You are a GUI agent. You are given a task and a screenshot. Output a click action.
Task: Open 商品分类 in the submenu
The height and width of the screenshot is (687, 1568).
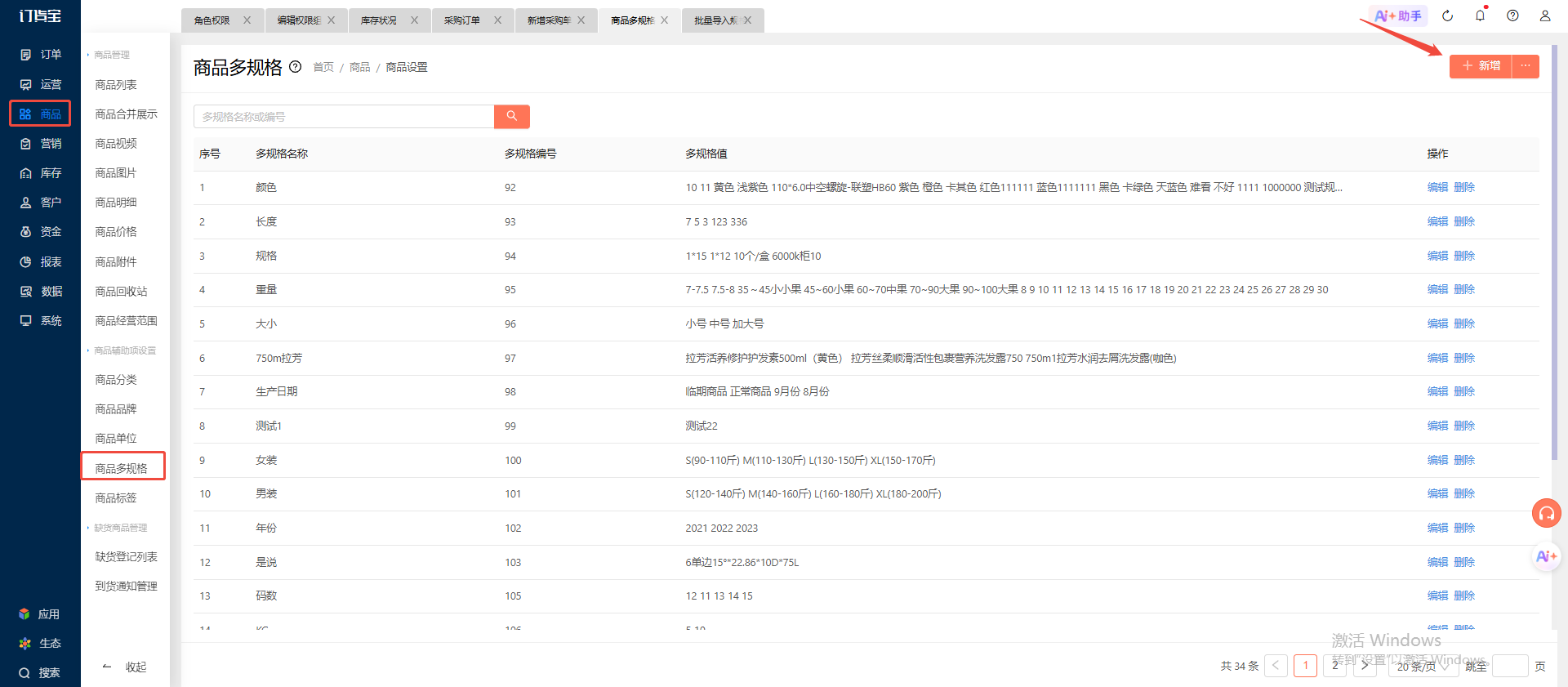(x=116, y=380)
